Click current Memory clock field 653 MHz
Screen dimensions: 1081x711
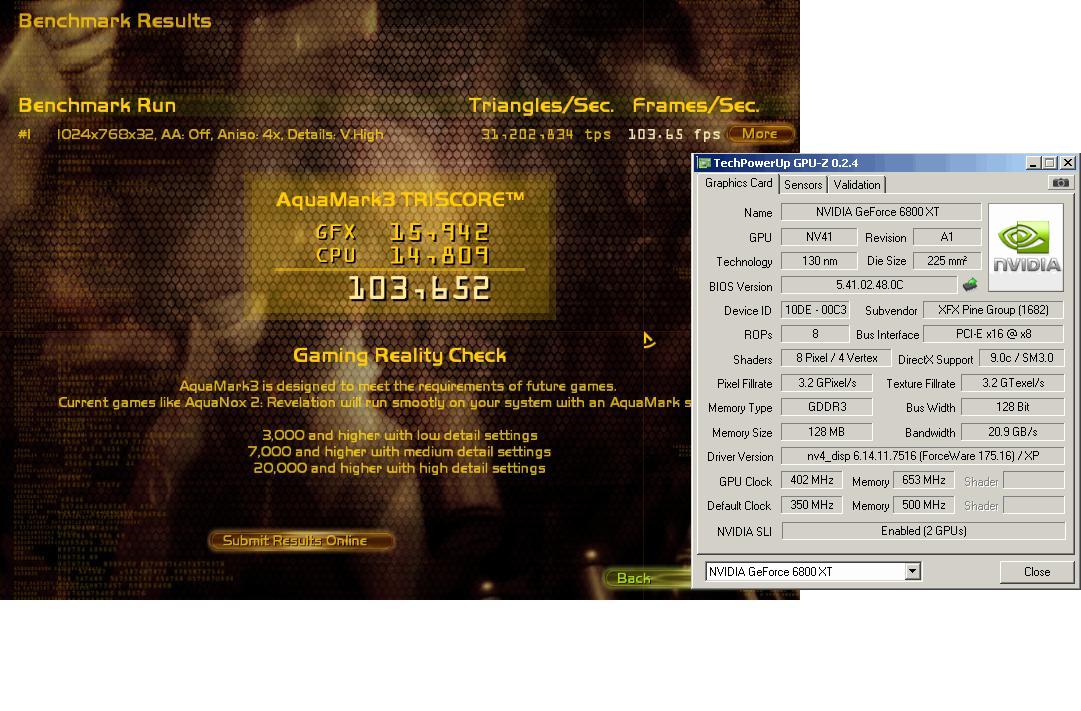pyautogui.click(x=923, y=480)
